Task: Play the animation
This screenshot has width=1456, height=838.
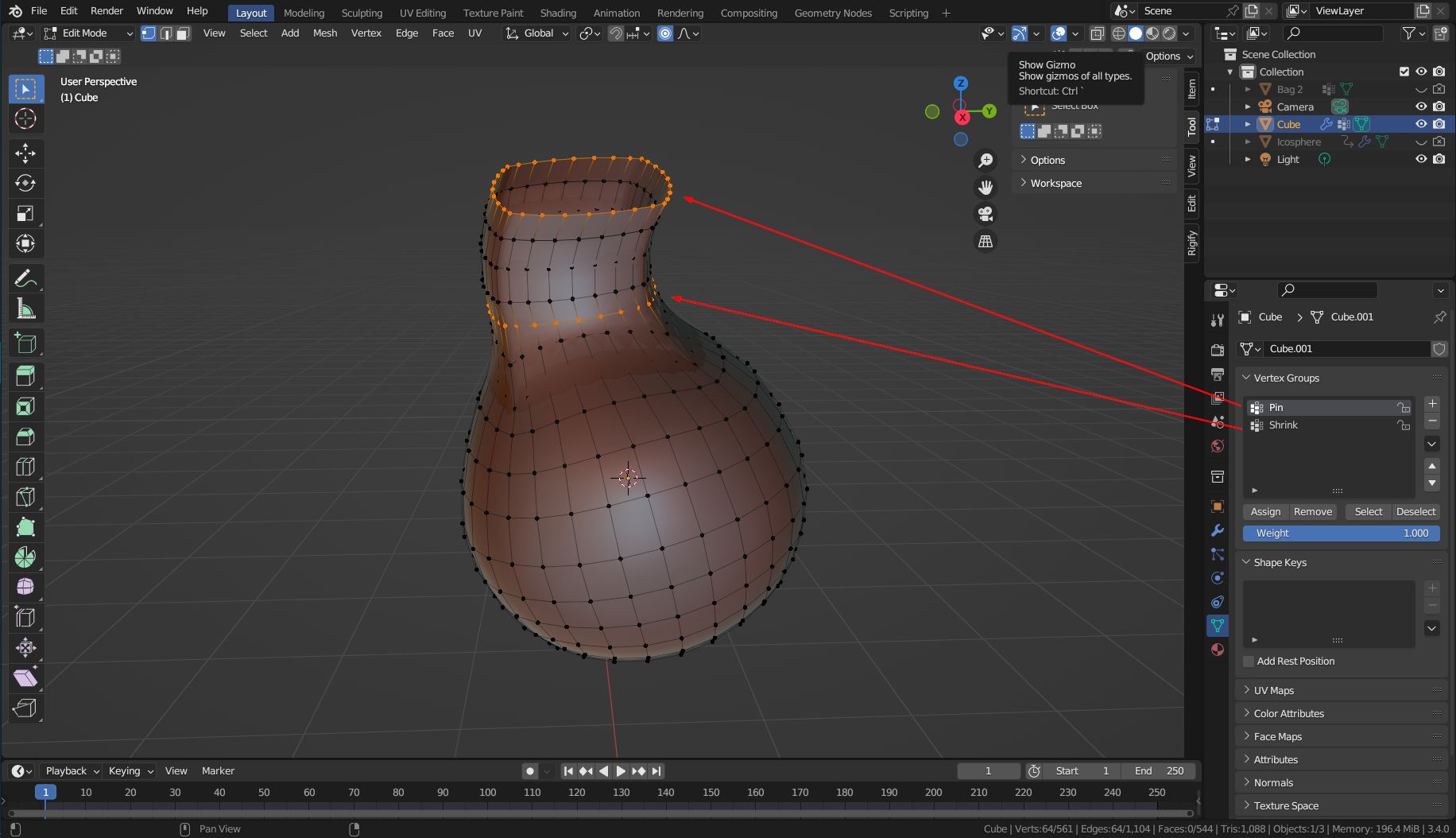Action: click(621, 771)
